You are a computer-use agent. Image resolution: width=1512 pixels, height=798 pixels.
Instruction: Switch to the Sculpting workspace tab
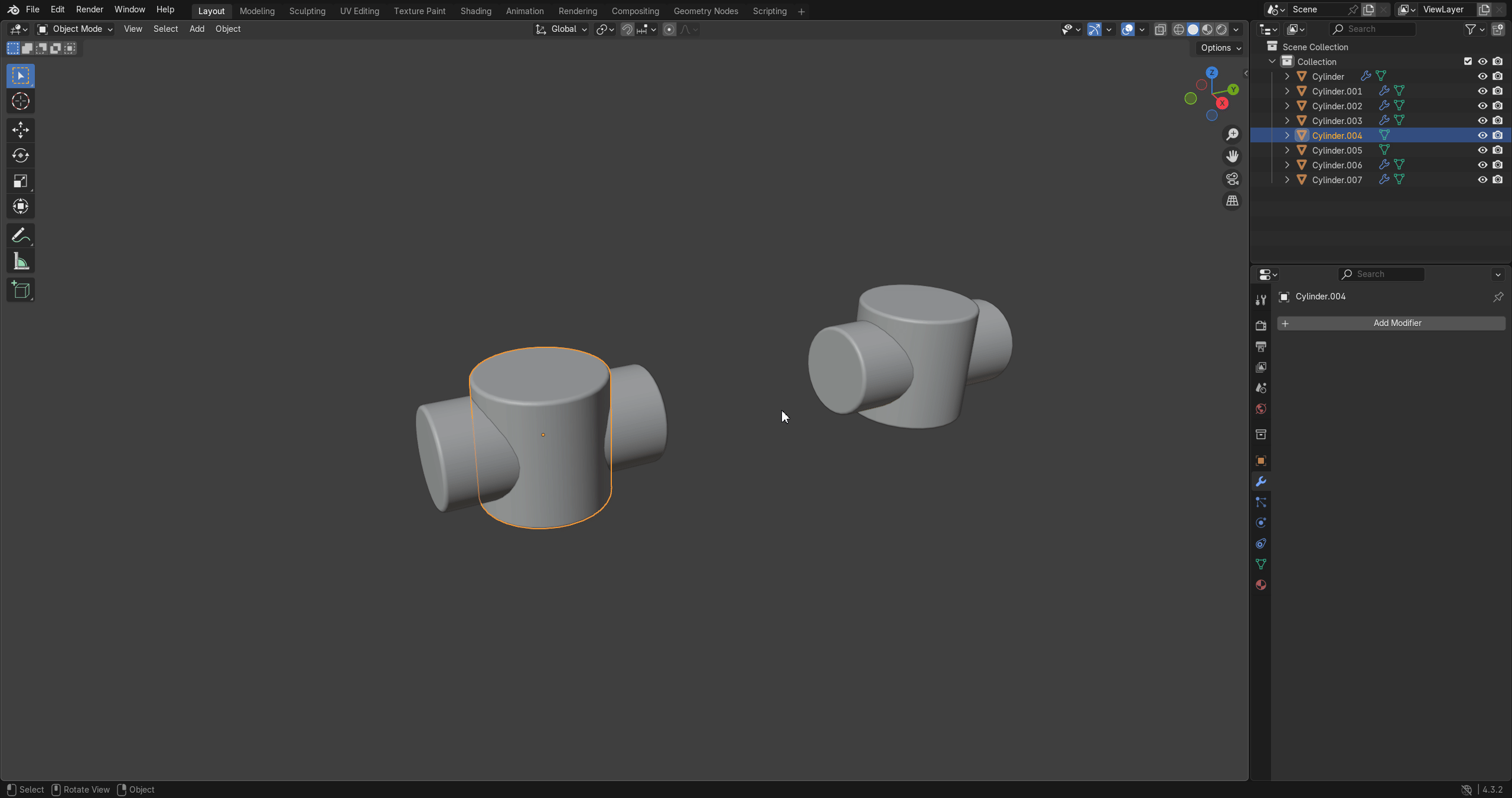[x=307, y=11]
